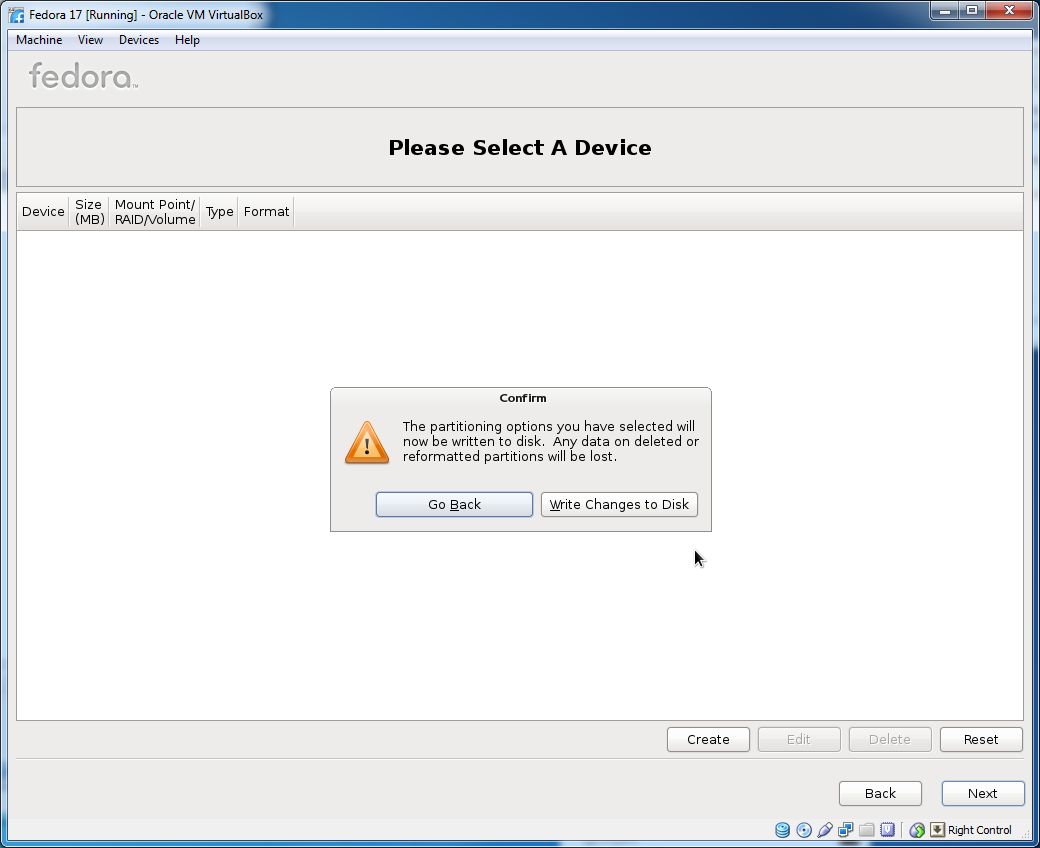Click the USB devices status icon

(824, 829)
